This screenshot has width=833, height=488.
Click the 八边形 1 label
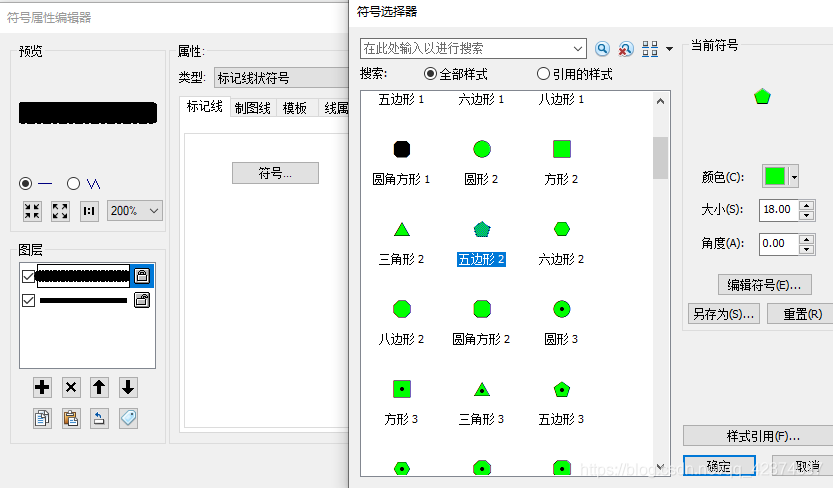[561, 99]
